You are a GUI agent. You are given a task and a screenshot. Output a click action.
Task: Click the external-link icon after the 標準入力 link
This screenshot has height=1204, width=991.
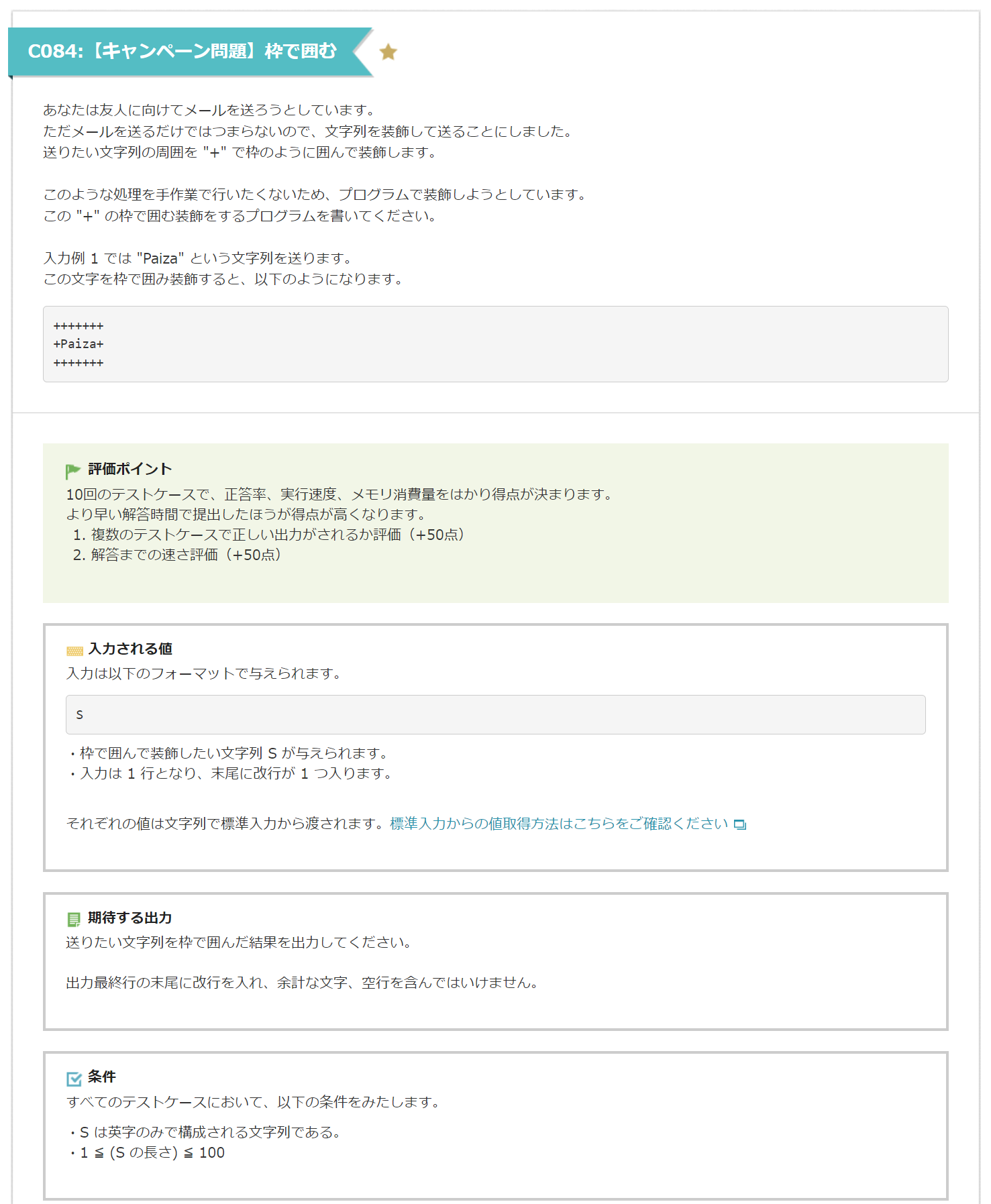[x=739, y=824]
